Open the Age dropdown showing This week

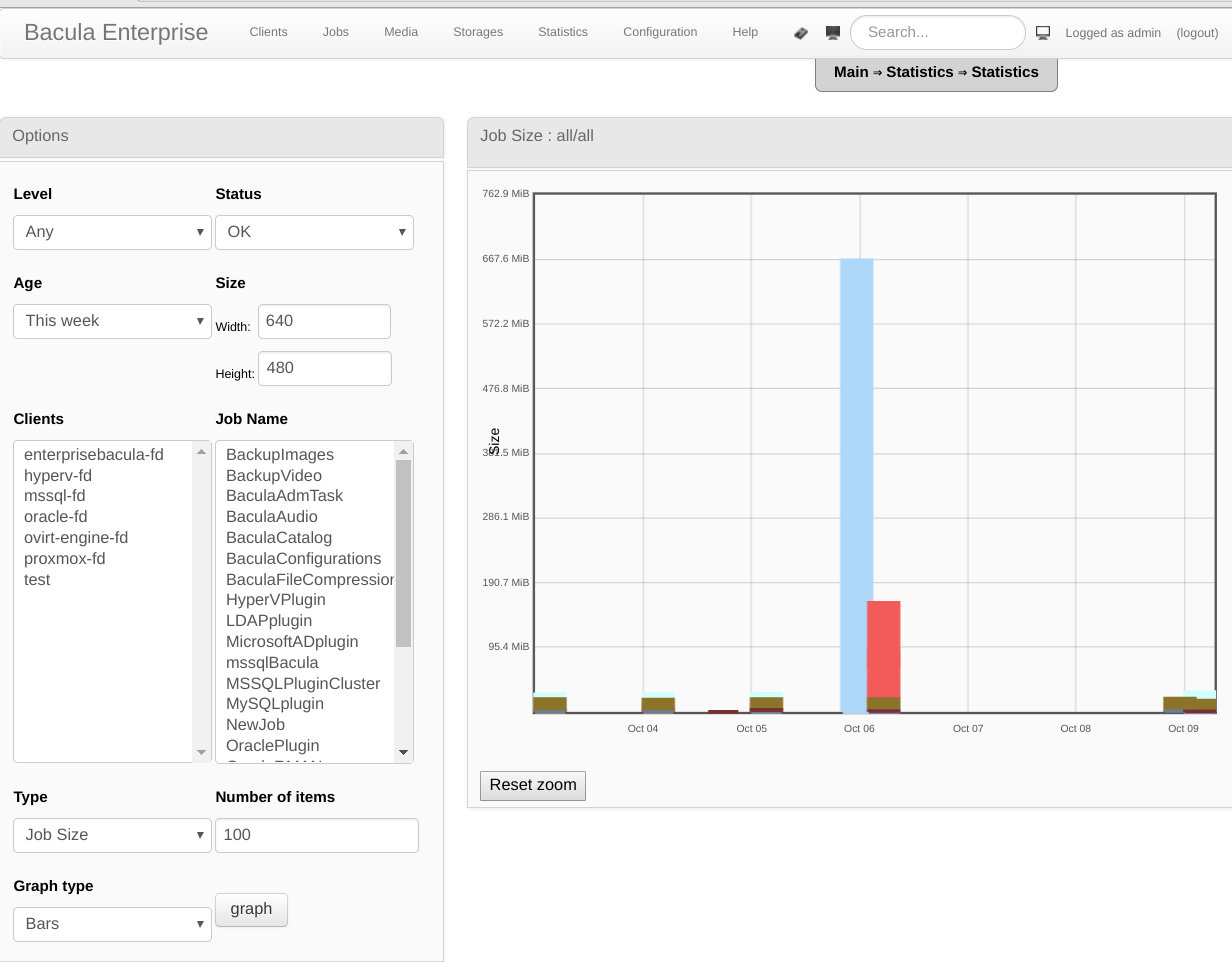point(112,321)
